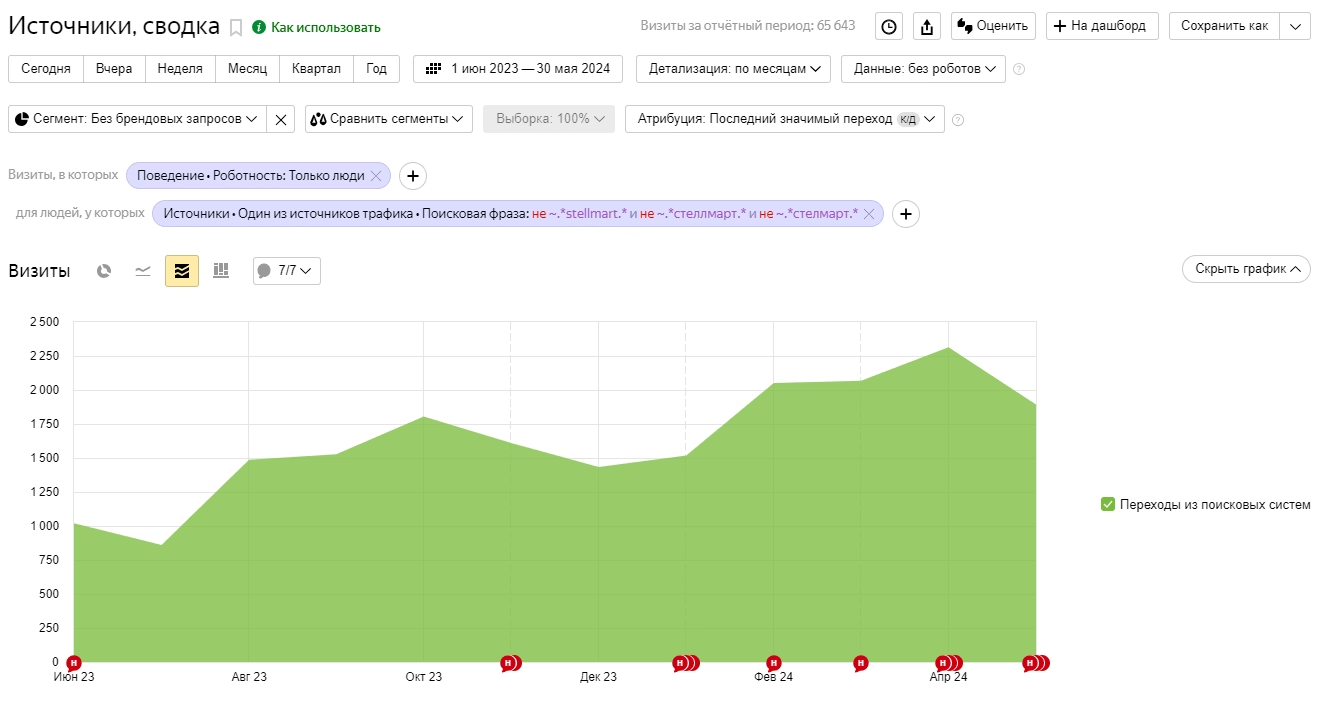
Task: Open the 'Детализация: по месяцам' dropdown
Action: point(733,69)
